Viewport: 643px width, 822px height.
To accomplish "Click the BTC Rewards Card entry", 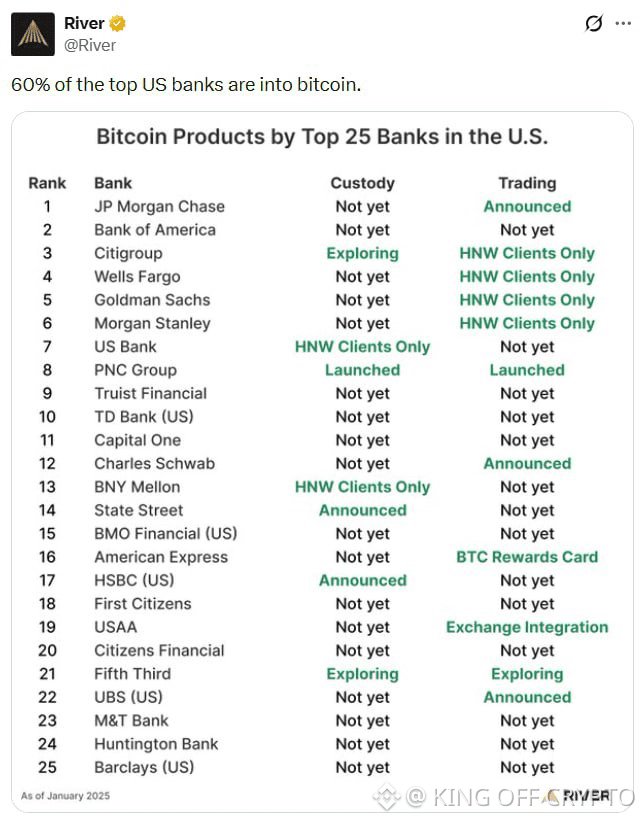I will pos(527,557).
